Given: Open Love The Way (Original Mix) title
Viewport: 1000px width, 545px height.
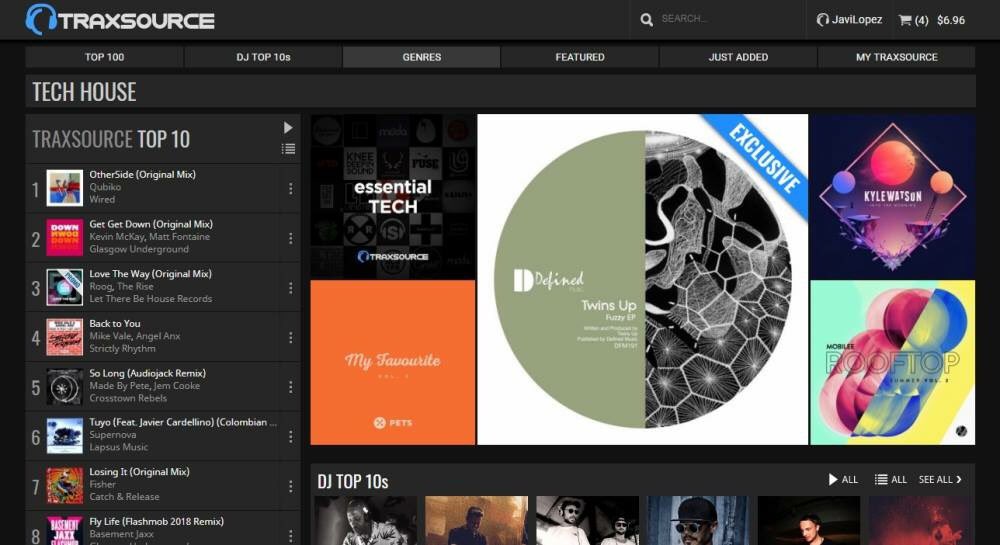Looking at the screenshot, I should 151,273.
